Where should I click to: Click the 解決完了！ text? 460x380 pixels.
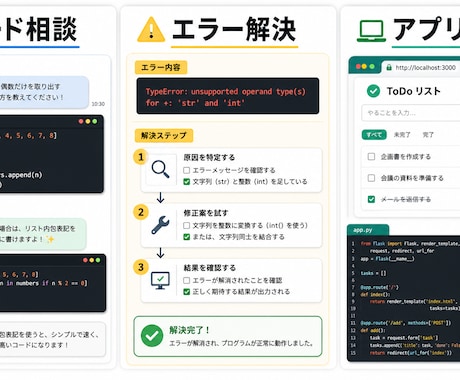pos(190,330)
